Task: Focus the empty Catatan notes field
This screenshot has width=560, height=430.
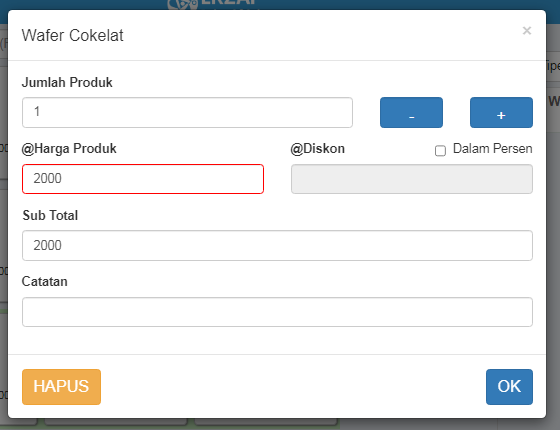Action: (278, 312)
